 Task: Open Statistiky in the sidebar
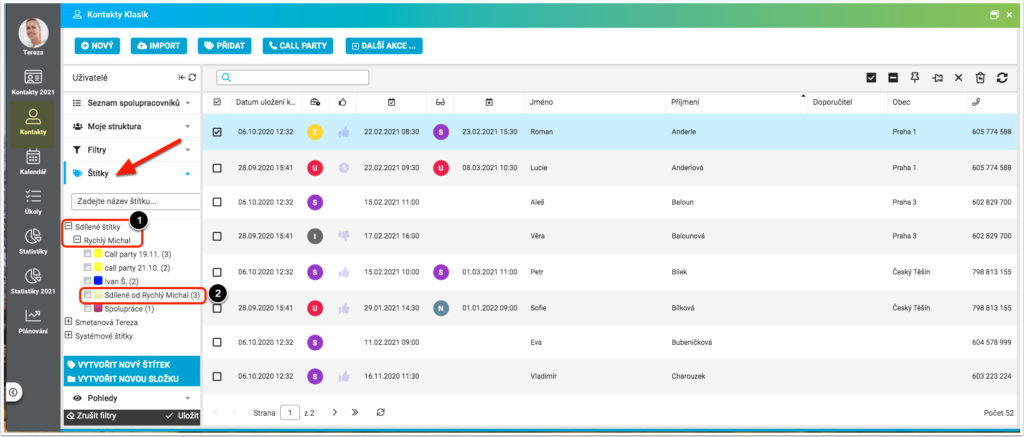(x=33, y=241)
